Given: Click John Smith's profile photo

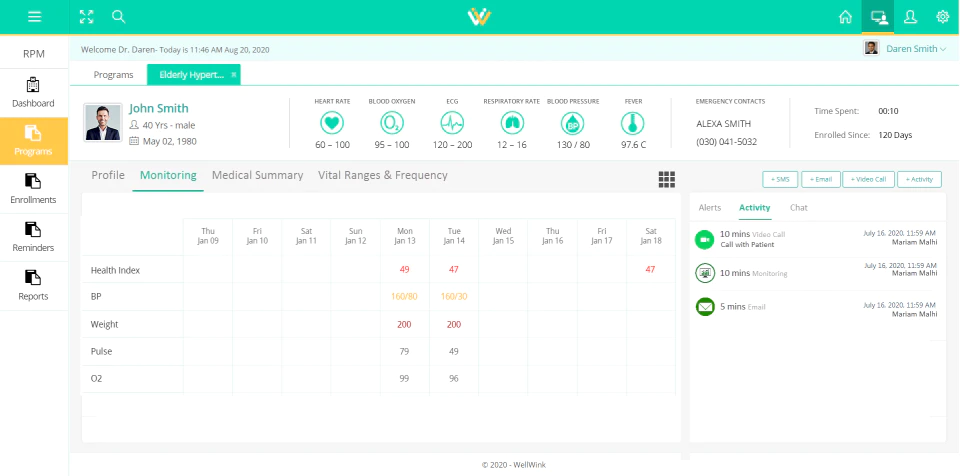Looking at the screenshot, I should (x=103, y=123).
